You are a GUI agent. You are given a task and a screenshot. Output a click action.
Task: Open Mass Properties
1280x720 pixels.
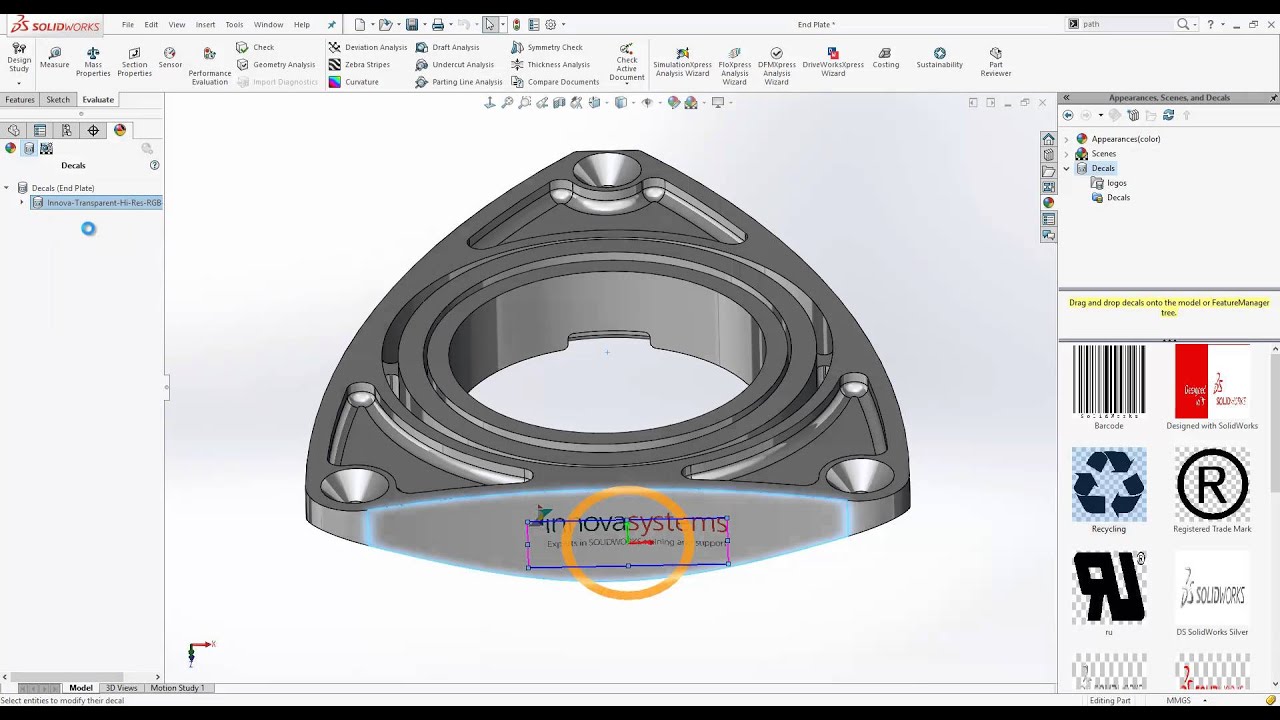coord(93,61)
